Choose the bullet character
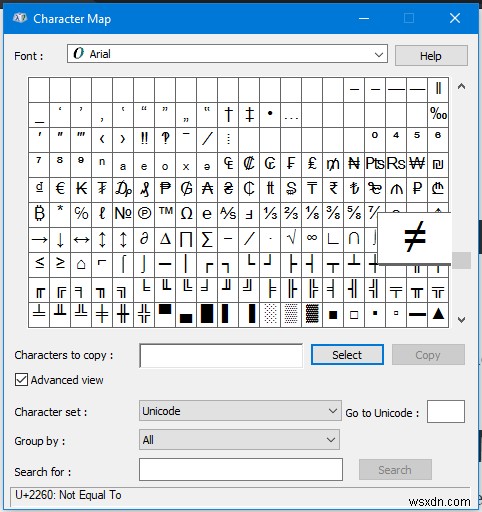The width and height of the screenshot is (482, 512). click(270, 115)
